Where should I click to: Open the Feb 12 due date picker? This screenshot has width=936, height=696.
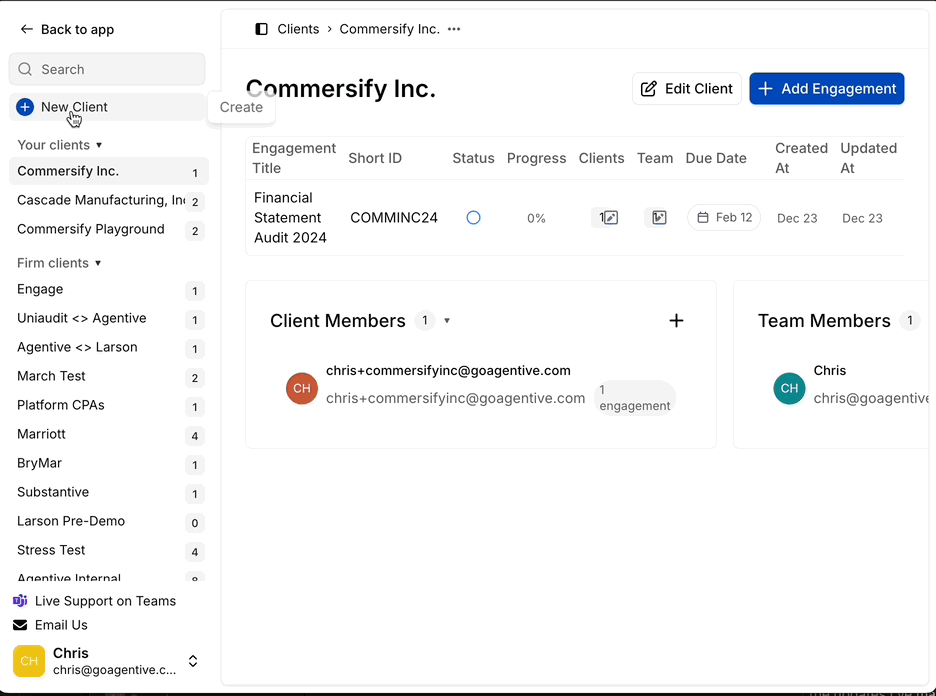[x=724, y=218]
